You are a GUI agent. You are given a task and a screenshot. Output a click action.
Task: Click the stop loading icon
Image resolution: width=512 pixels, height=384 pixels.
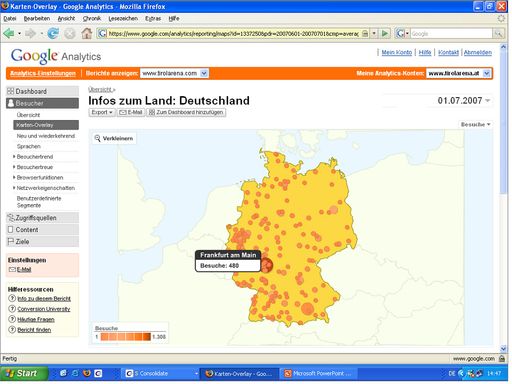70,34
